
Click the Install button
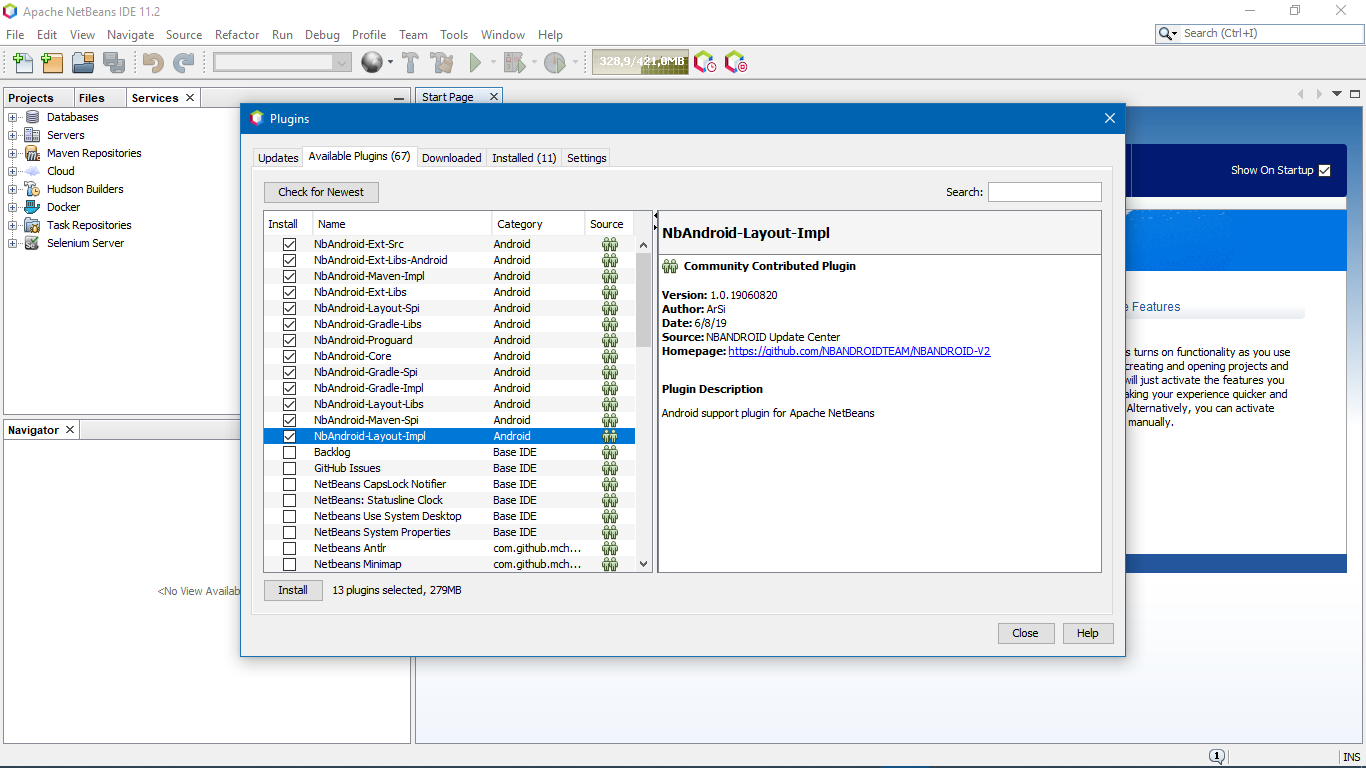click(x=293, y=590)
